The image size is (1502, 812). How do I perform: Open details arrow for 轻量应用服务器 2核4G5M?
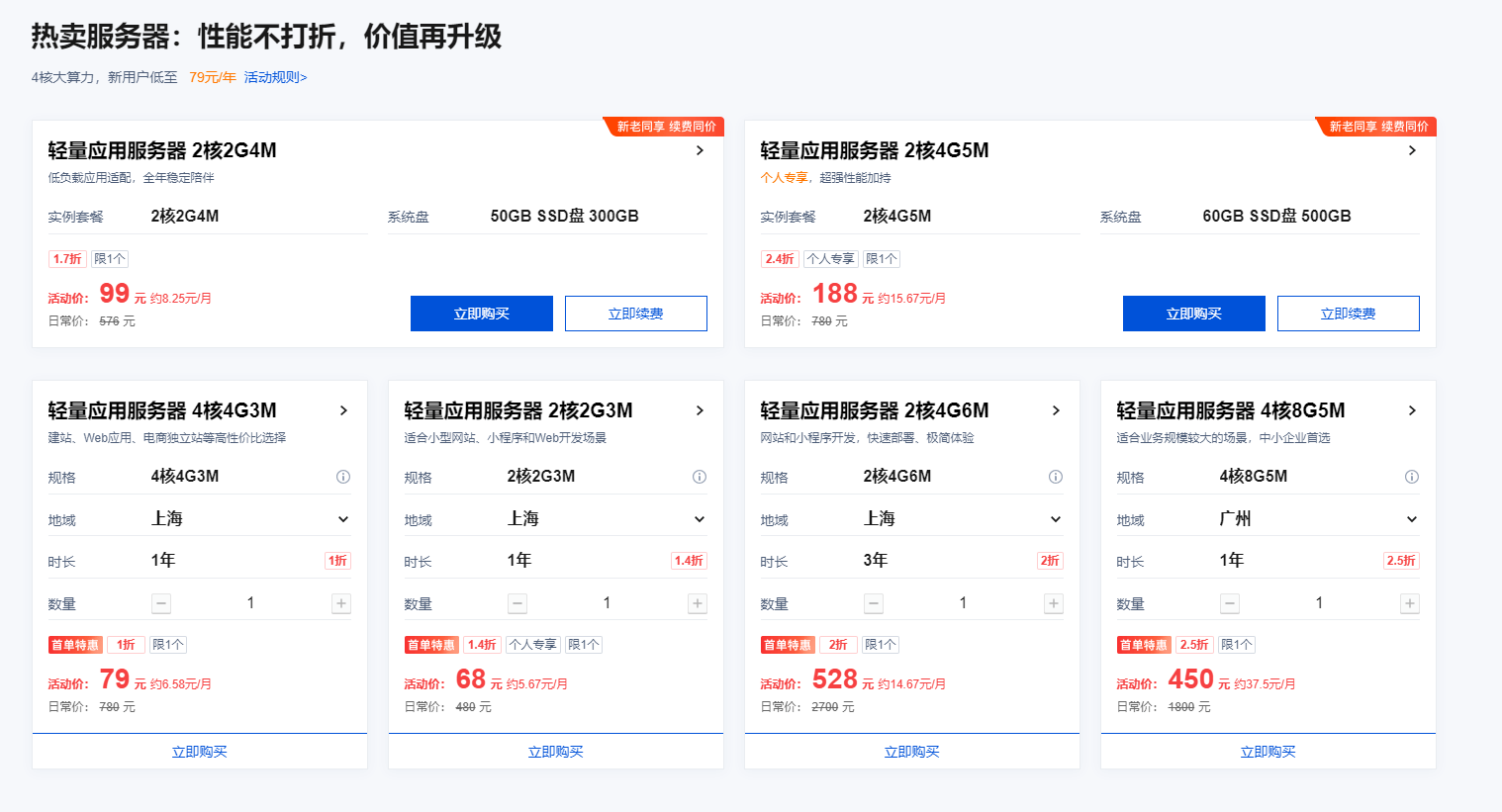pos(1412,150)
